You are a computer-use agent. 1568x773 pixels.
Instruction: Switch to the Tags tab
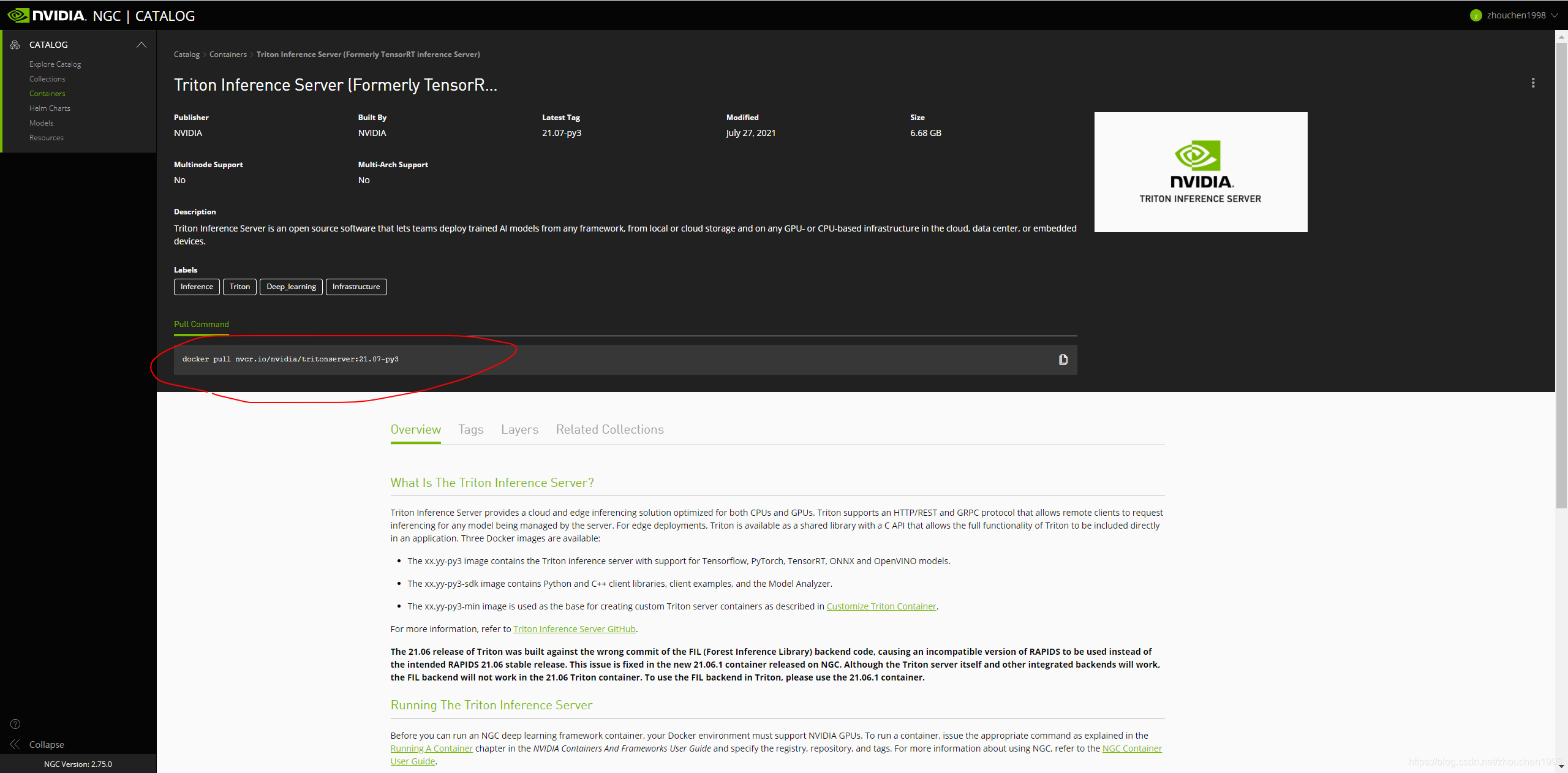click(470, 429)
